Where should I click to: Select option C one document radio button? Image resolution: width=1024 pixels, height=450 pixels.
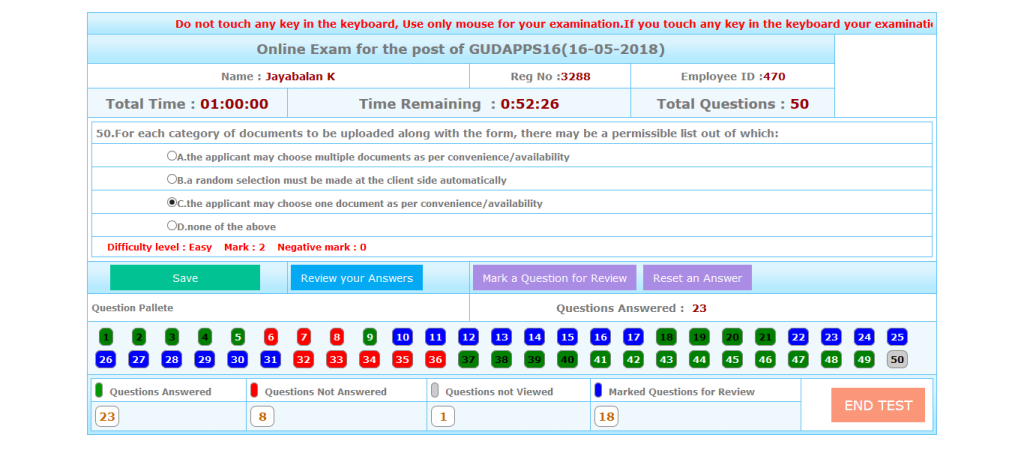pyautogui.click(x=172, y=202)
